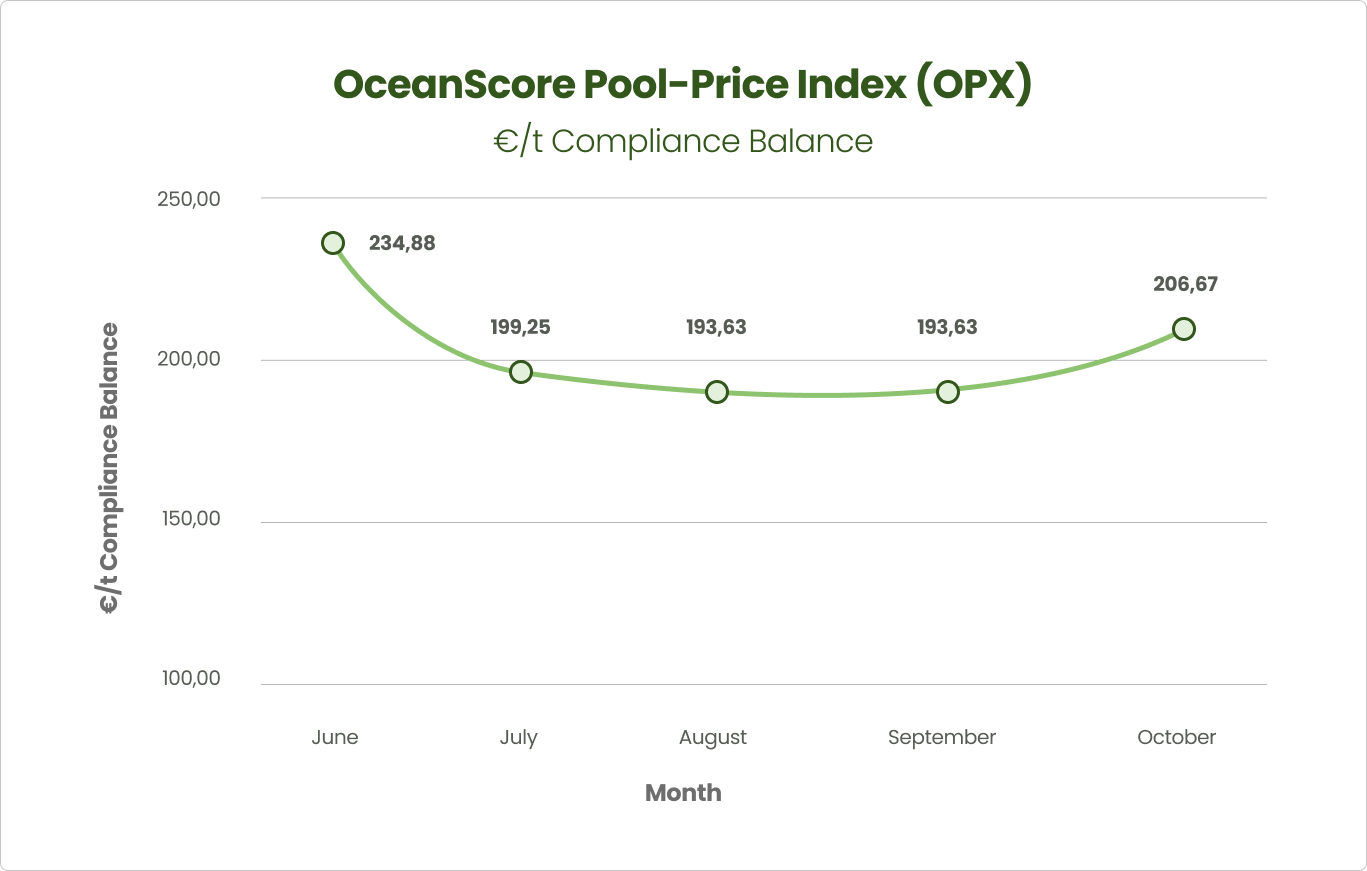Select the 193,63 label above September
The height and width of the screenshot is (871, 1367).
point(947,327)
